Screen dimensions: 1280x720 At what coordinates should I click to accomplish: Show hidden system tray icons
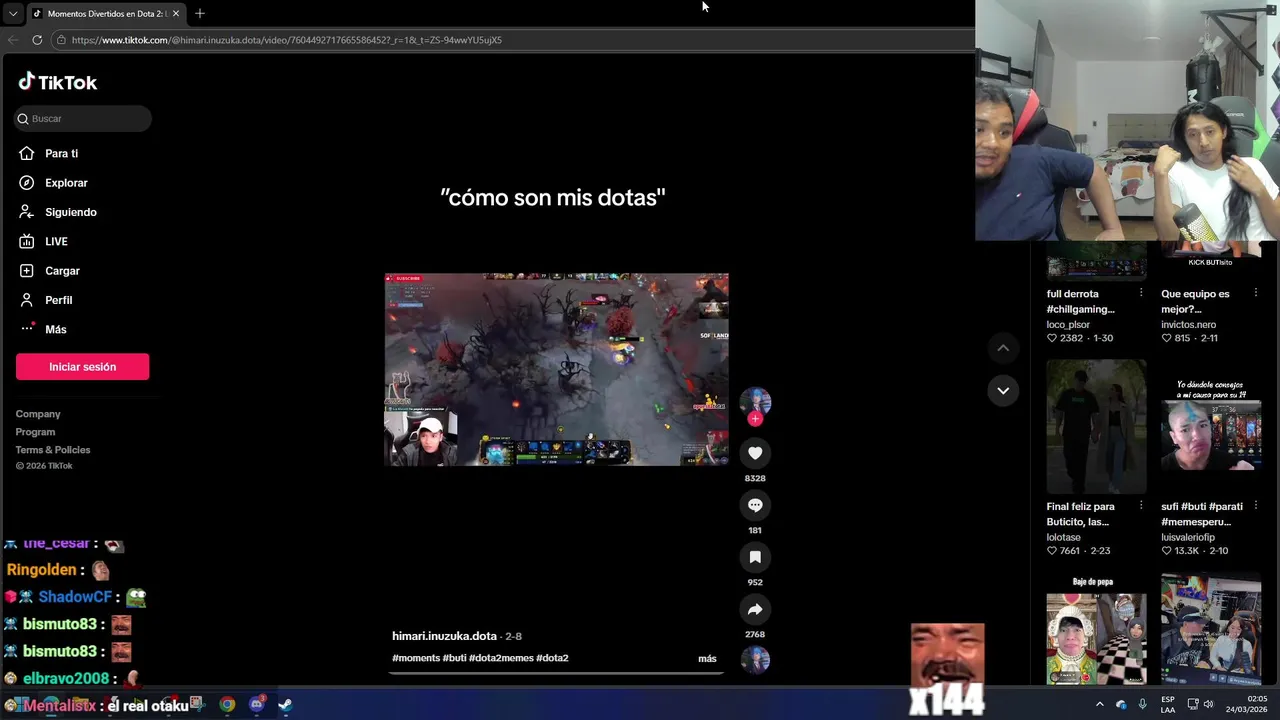click(1099, 705)
